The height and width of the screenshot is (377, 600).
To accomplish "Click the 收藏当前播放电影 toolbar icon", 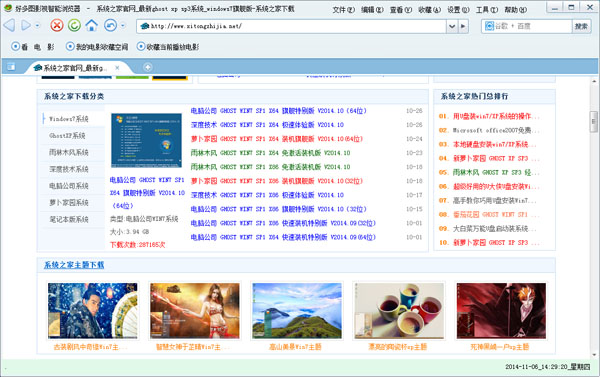I will (141, 46).
